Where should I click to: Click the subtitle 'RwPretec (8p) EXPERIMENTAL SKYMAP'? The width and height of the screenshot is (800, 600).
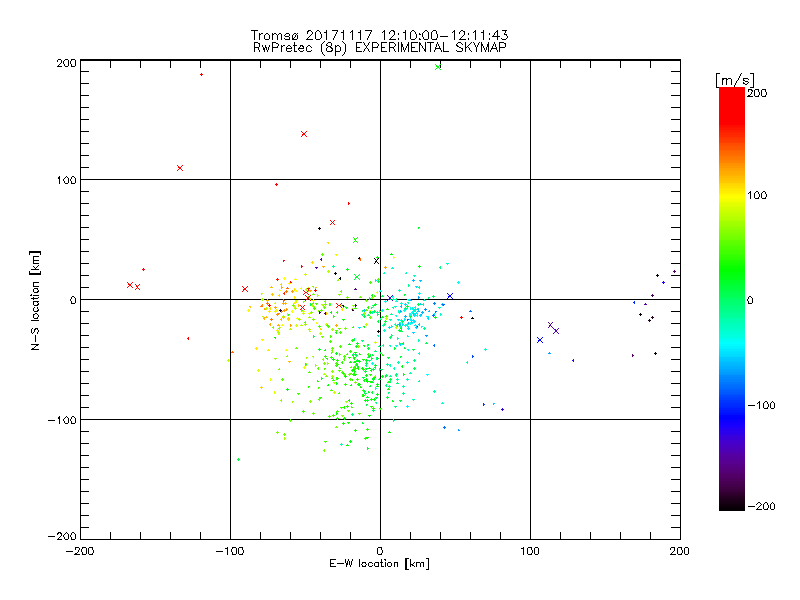[x=380, y=47]
